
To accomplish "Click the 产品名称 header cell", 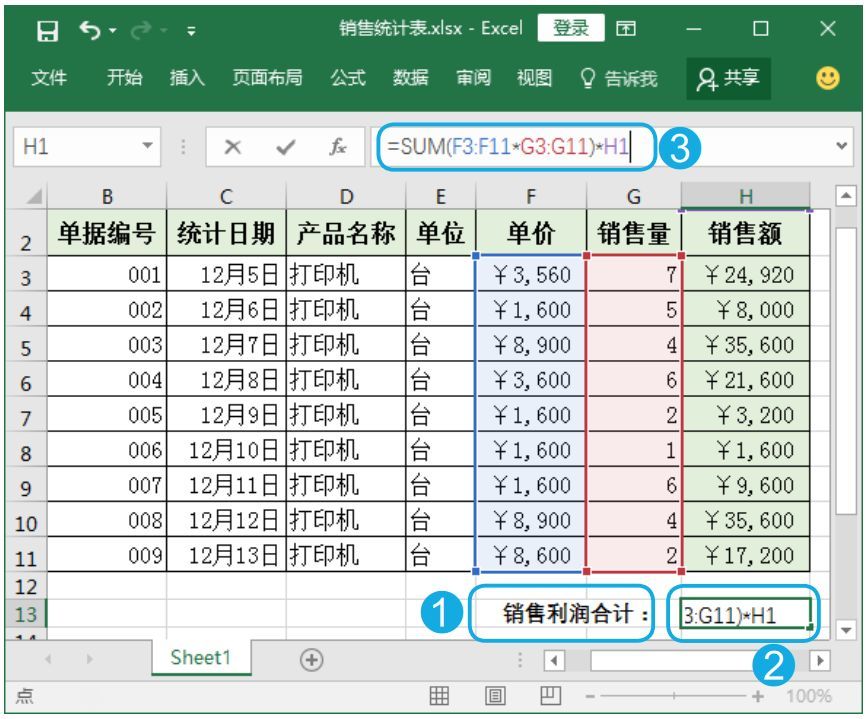I will 346,233.
